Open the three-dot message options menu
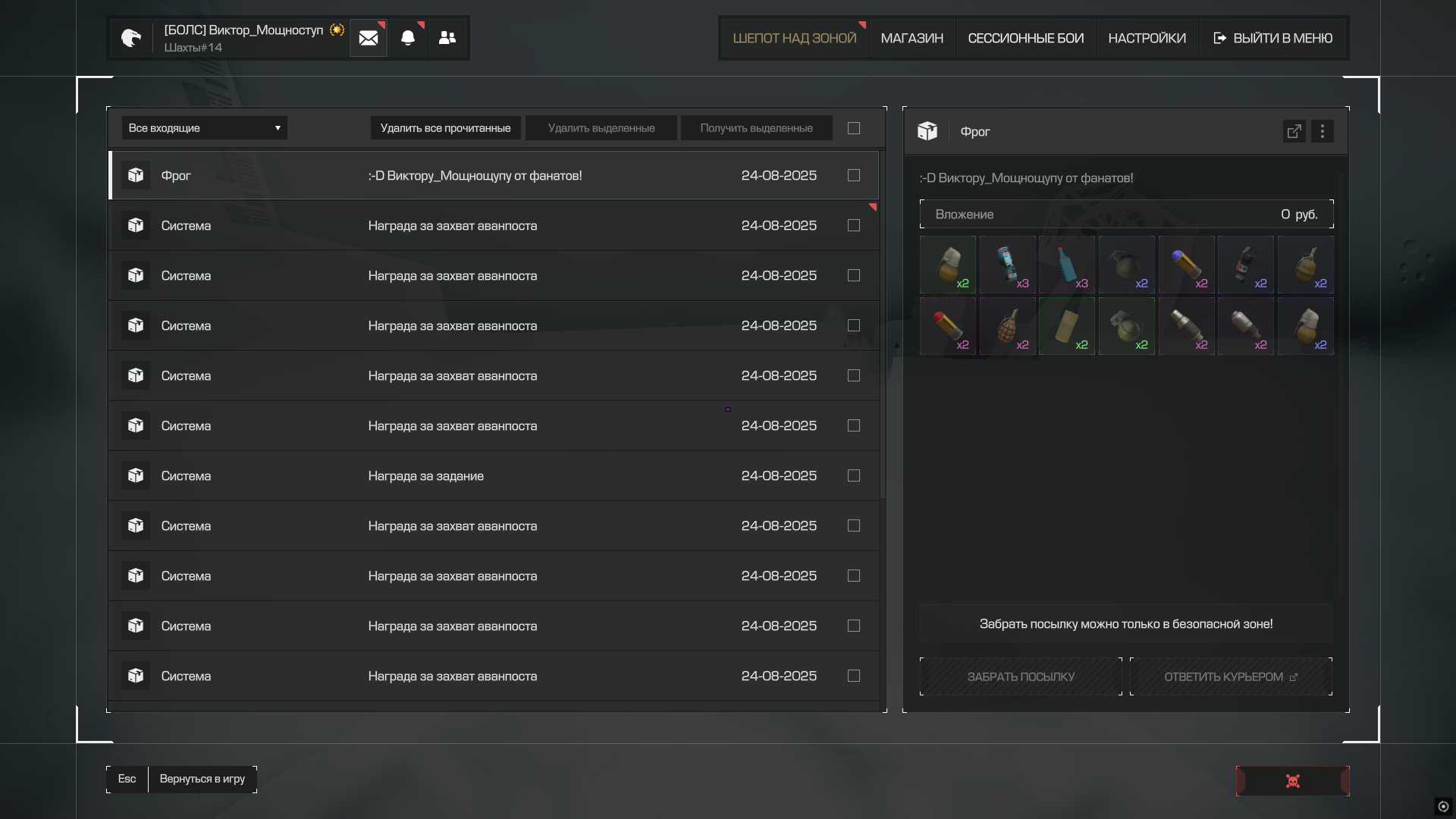1456x819 pixels. pyautogui.click(x=1322, y=131)
